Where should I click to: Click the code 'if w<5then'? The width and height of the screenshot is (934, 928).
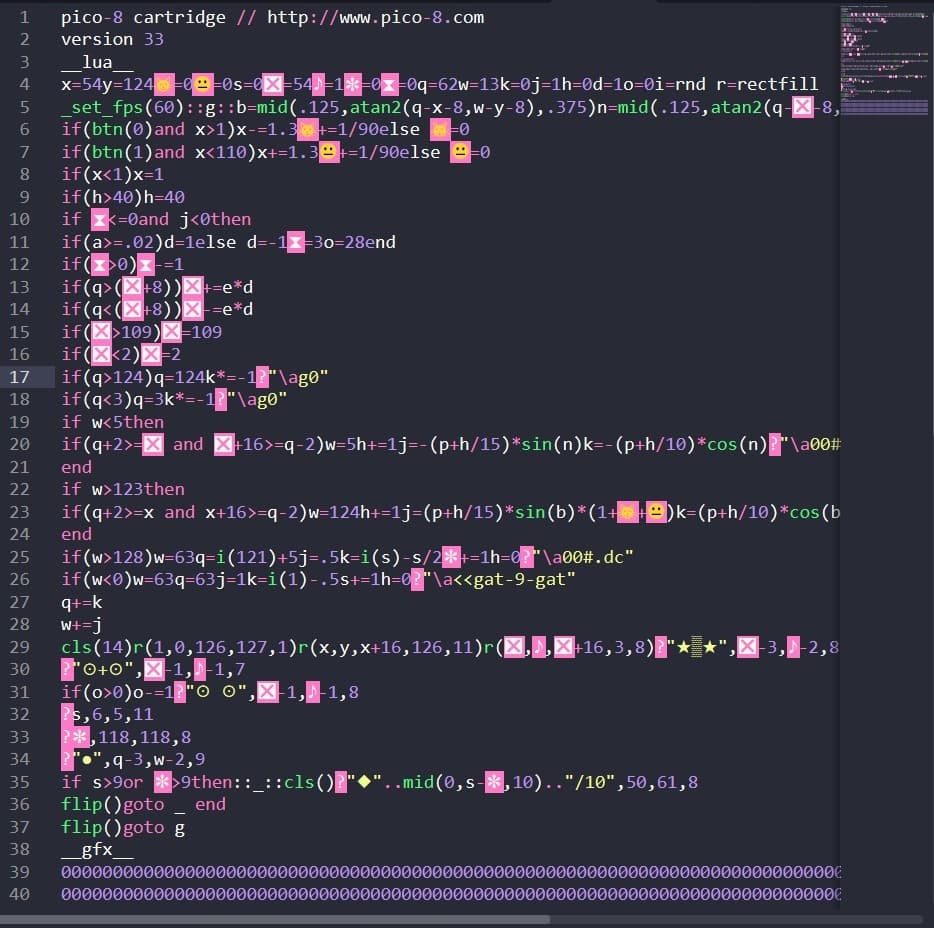click(x=112, y=422)
